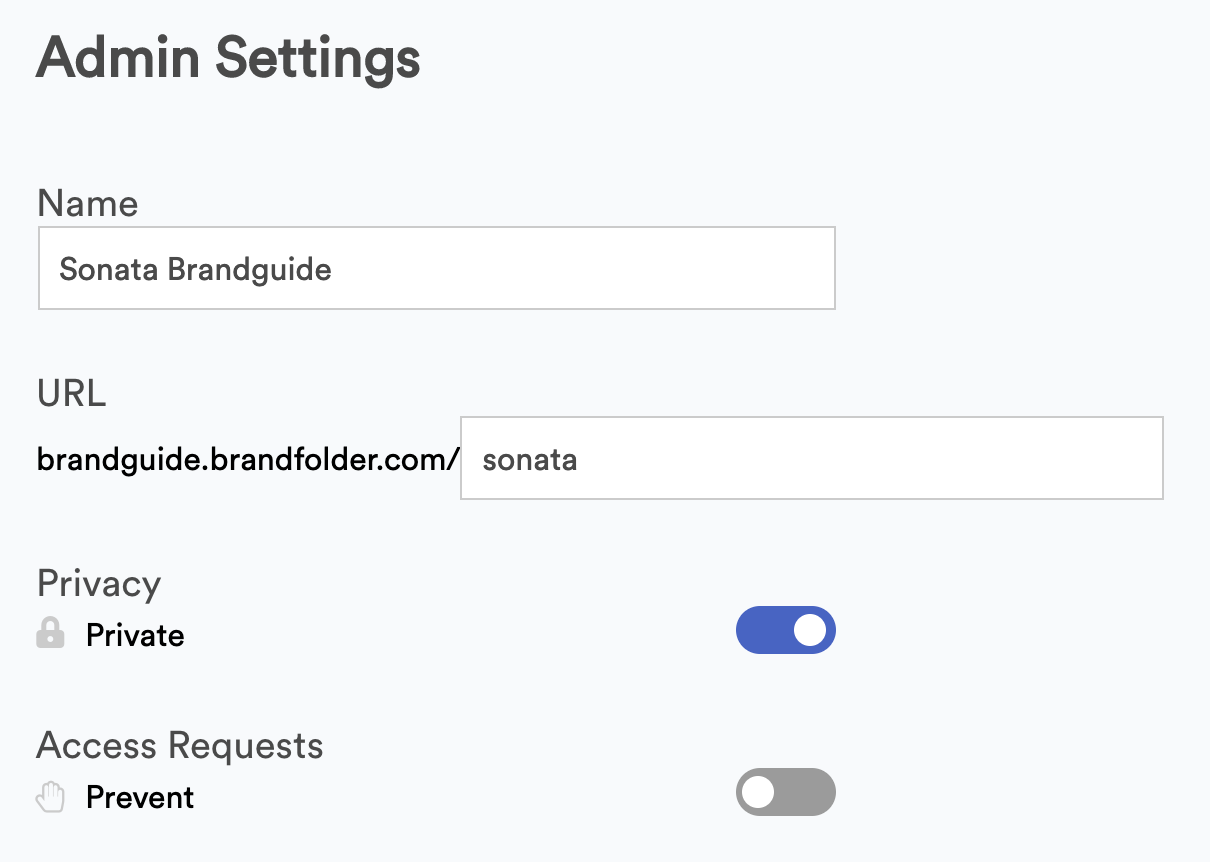Turn off the Private privacy toggle
Viewport: 1210px width, 862px height.
[x=785, y=630]
